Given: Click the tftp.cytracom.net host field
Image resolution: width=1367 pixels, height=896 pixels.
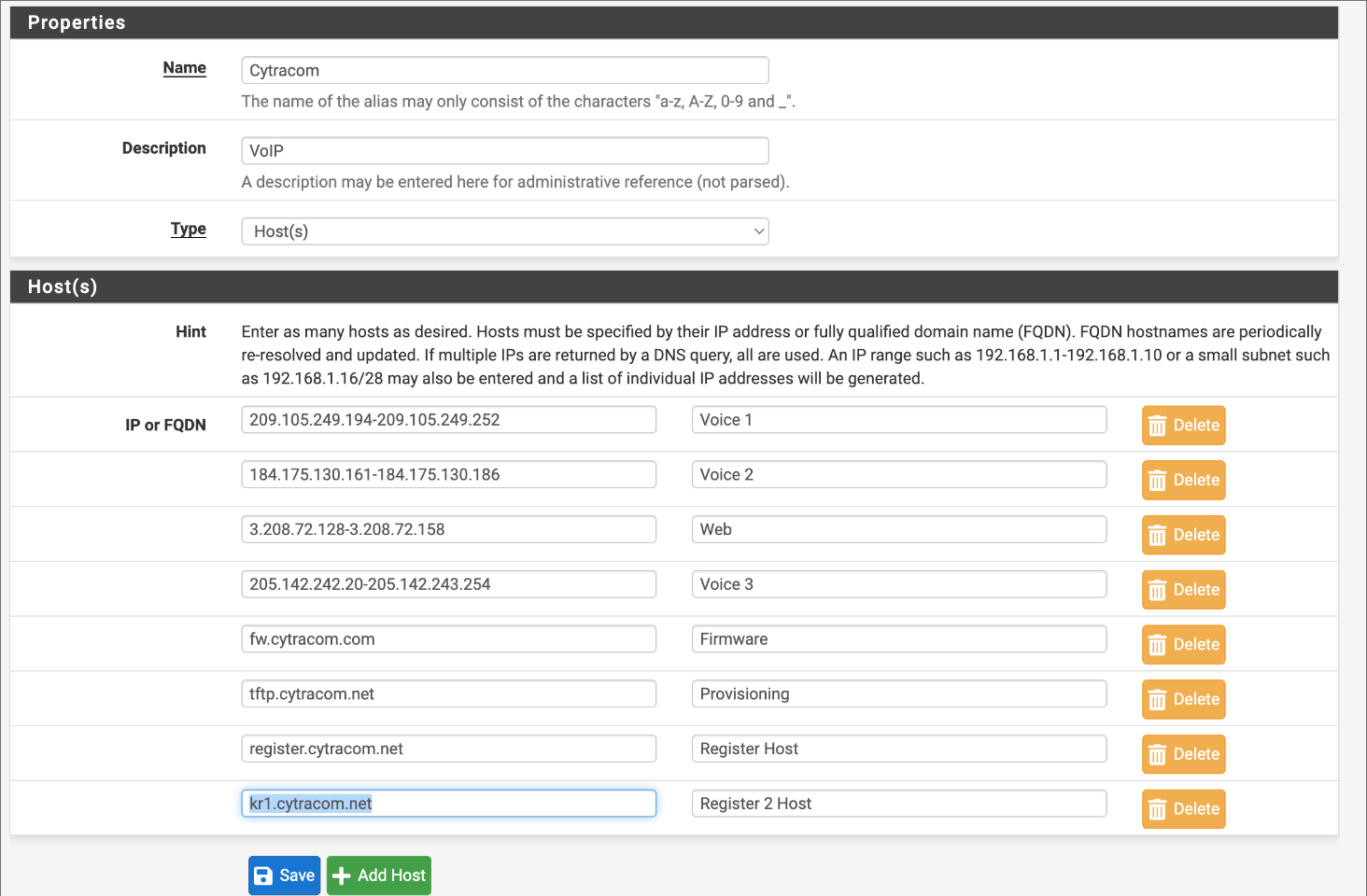Looking at the screenshot, I should [x=448, y=694].
